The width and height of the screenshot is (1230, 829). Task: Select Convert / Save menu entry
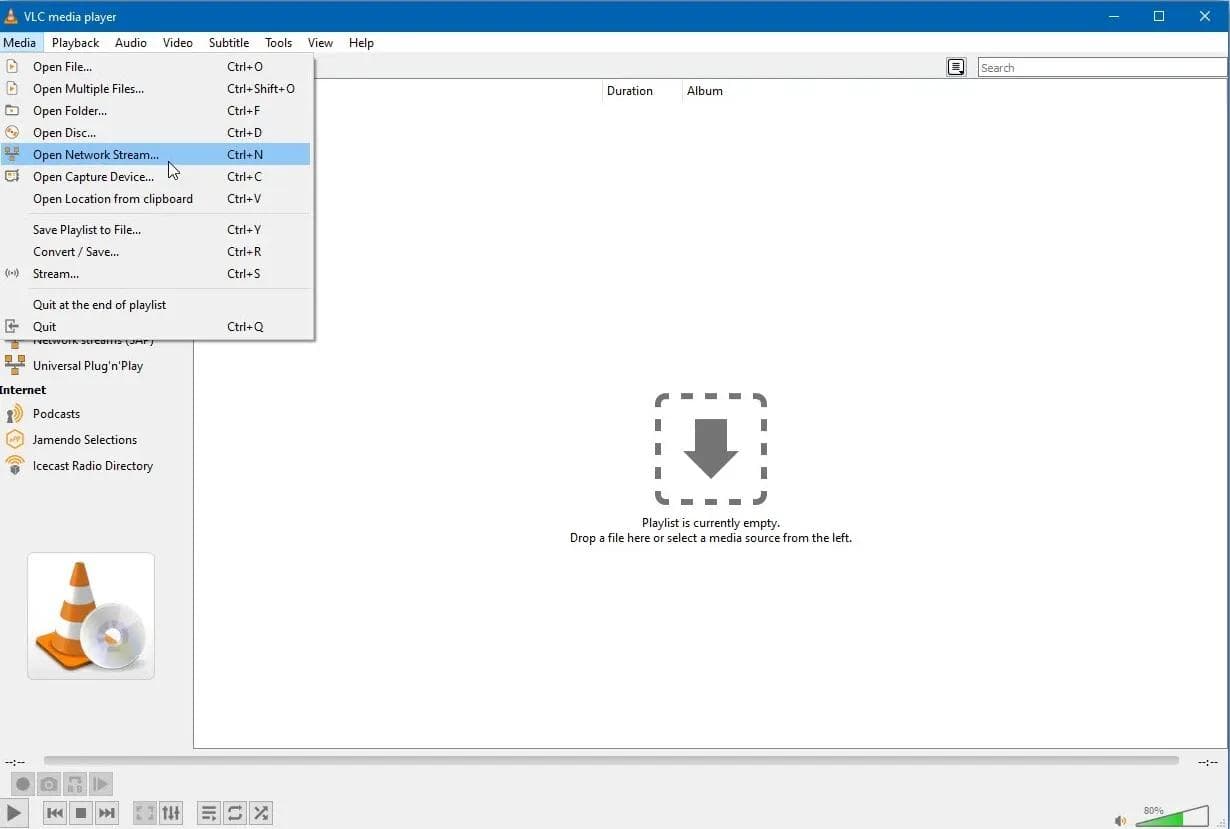tap(76, 252)
